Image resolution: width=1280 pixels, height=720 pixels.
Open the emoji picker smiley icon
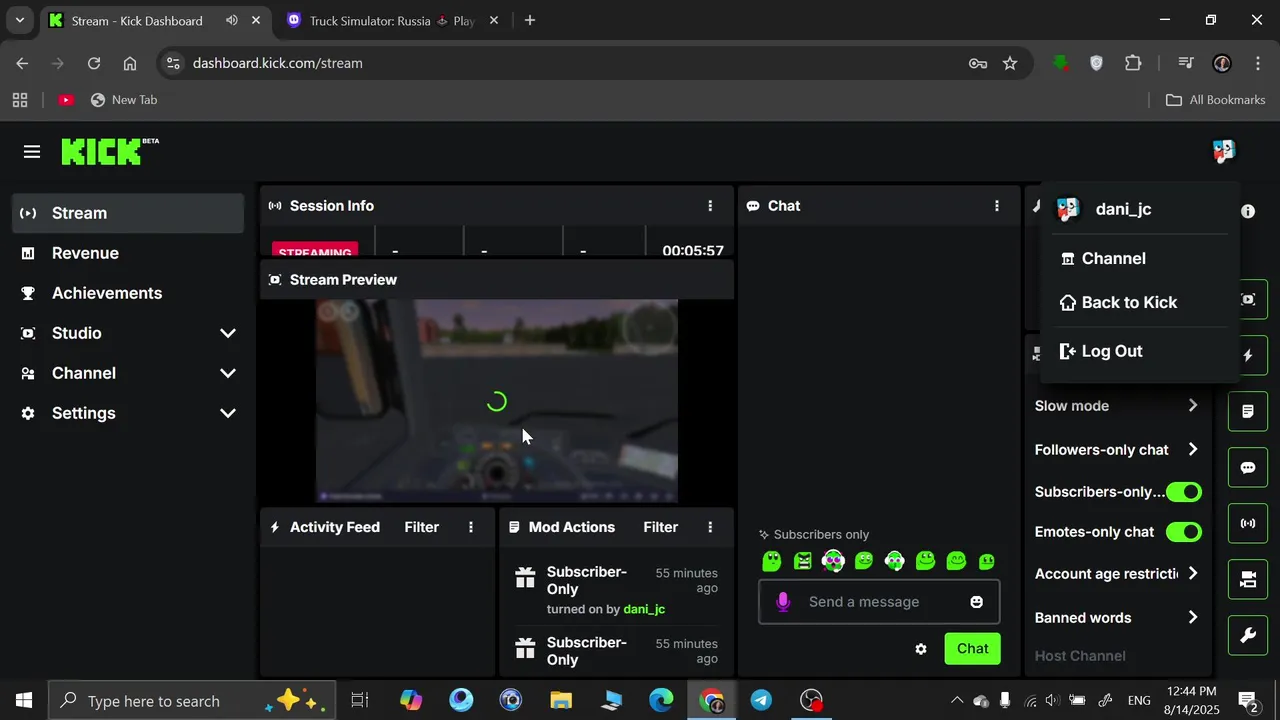(976, 602)
